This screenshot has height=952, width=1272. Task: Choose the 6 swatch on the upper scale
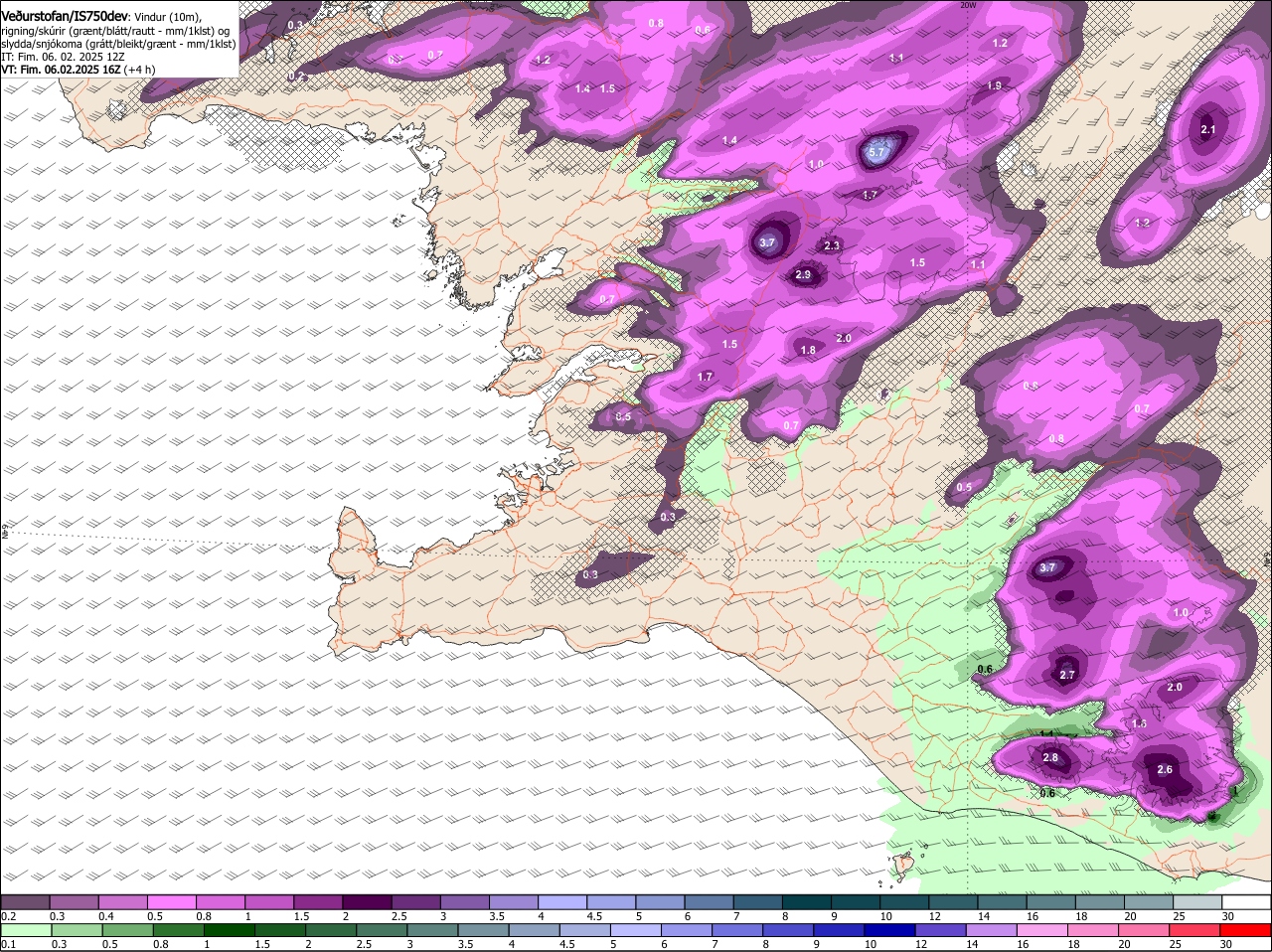[710, 901]
